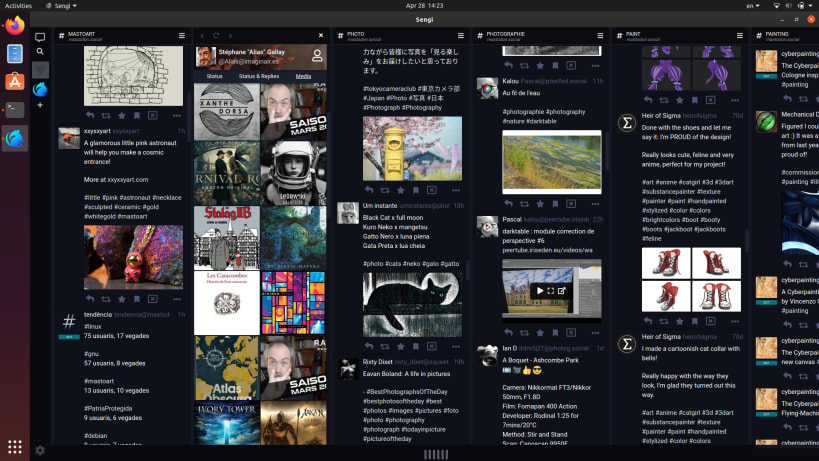Reply to the brick arch sketch post
The width and height of the screenshot is (819, 461).
90,115
